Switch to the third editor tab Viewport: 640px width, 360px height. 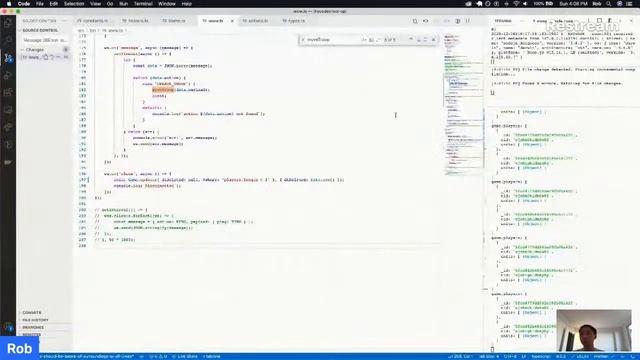[x=176, y=21]
